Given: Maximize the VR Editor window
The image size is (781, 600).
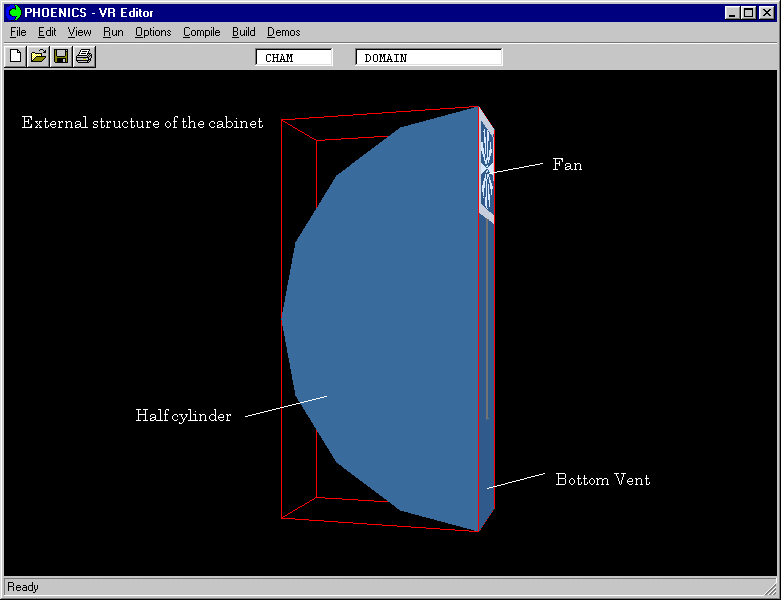Looking at the screenshot, I should click(x=748, y=12).
